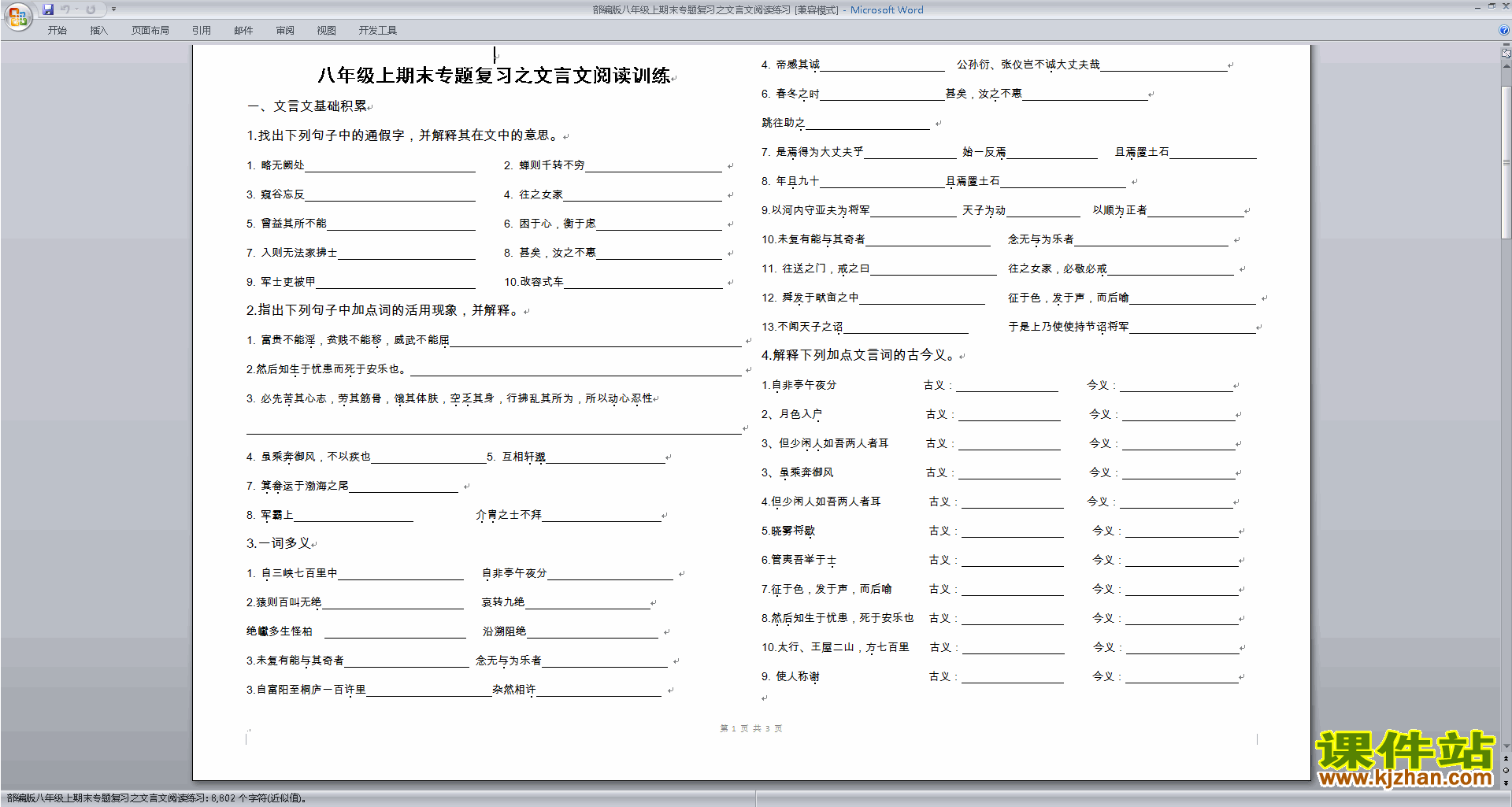
Task: Expand the undo history dropdown arrow
Action: [x=76, y=9]
